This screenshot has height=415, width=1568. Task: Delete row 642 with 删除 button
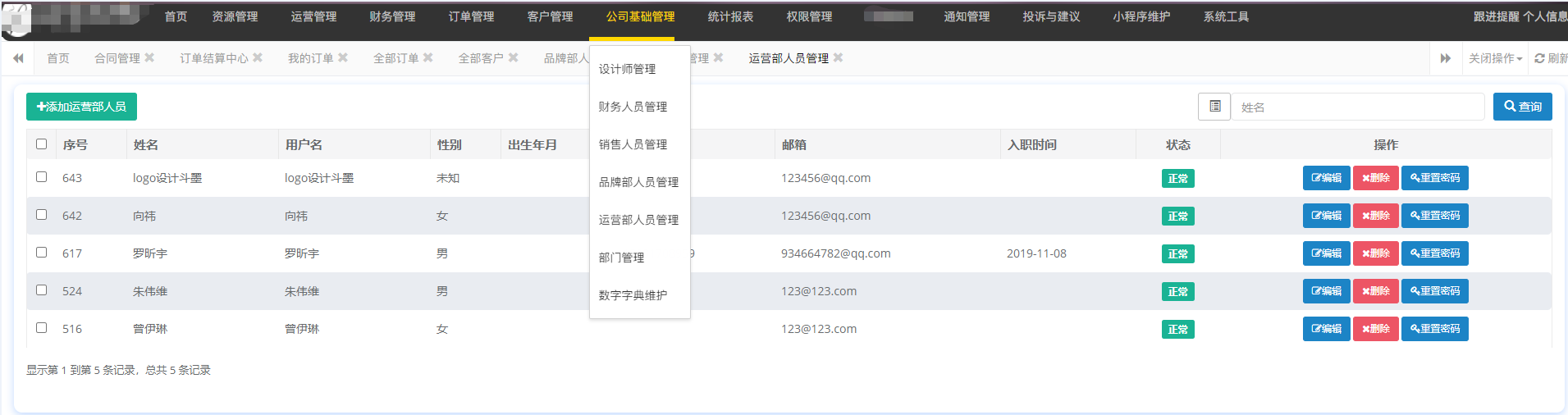tap(1375, 216)
